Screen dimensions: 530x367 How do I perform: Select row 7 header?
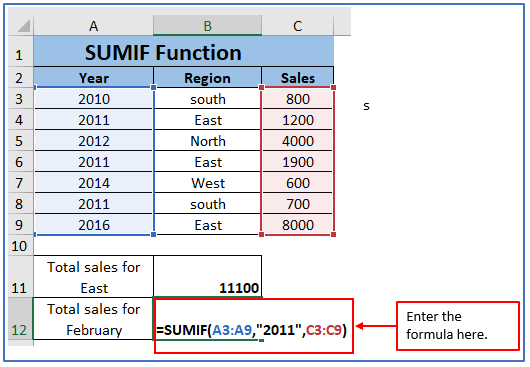pyautogui.click(x=20, y=182)
